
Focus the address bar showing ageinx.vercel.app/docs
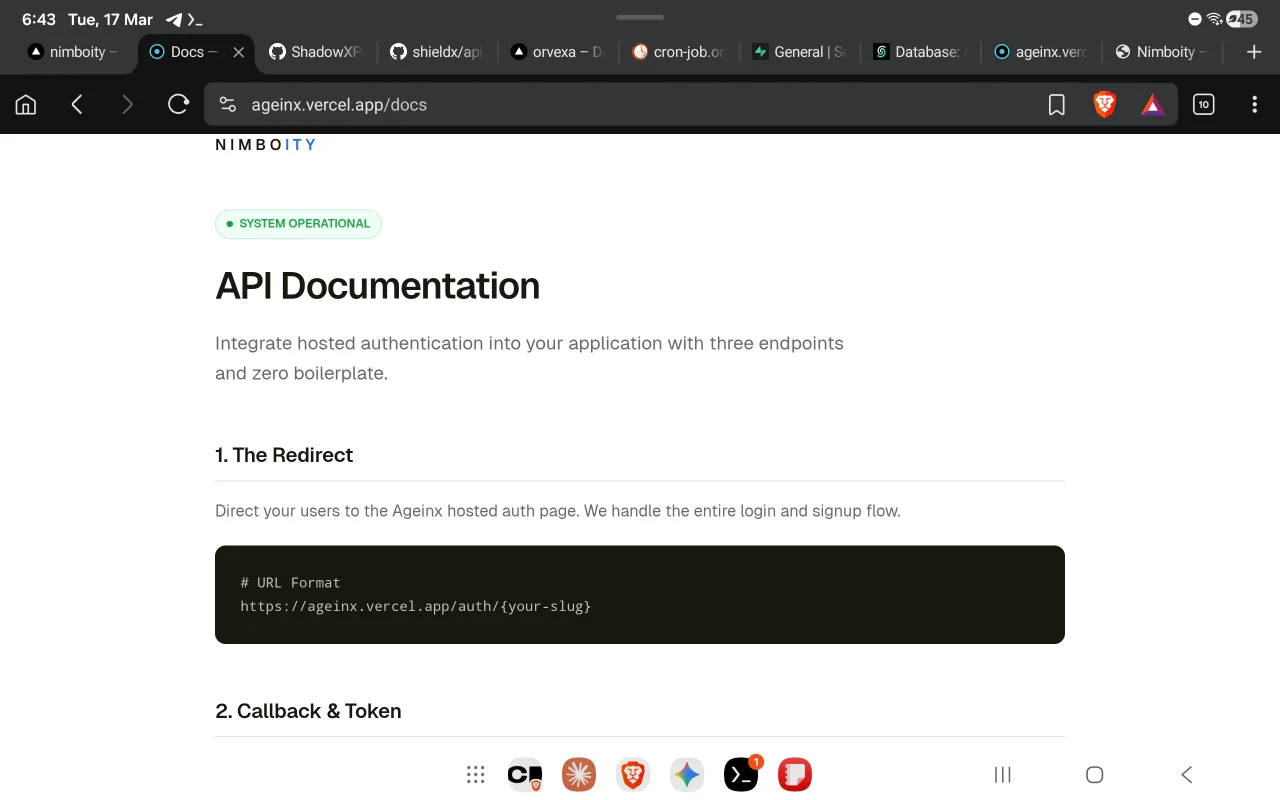640,105
